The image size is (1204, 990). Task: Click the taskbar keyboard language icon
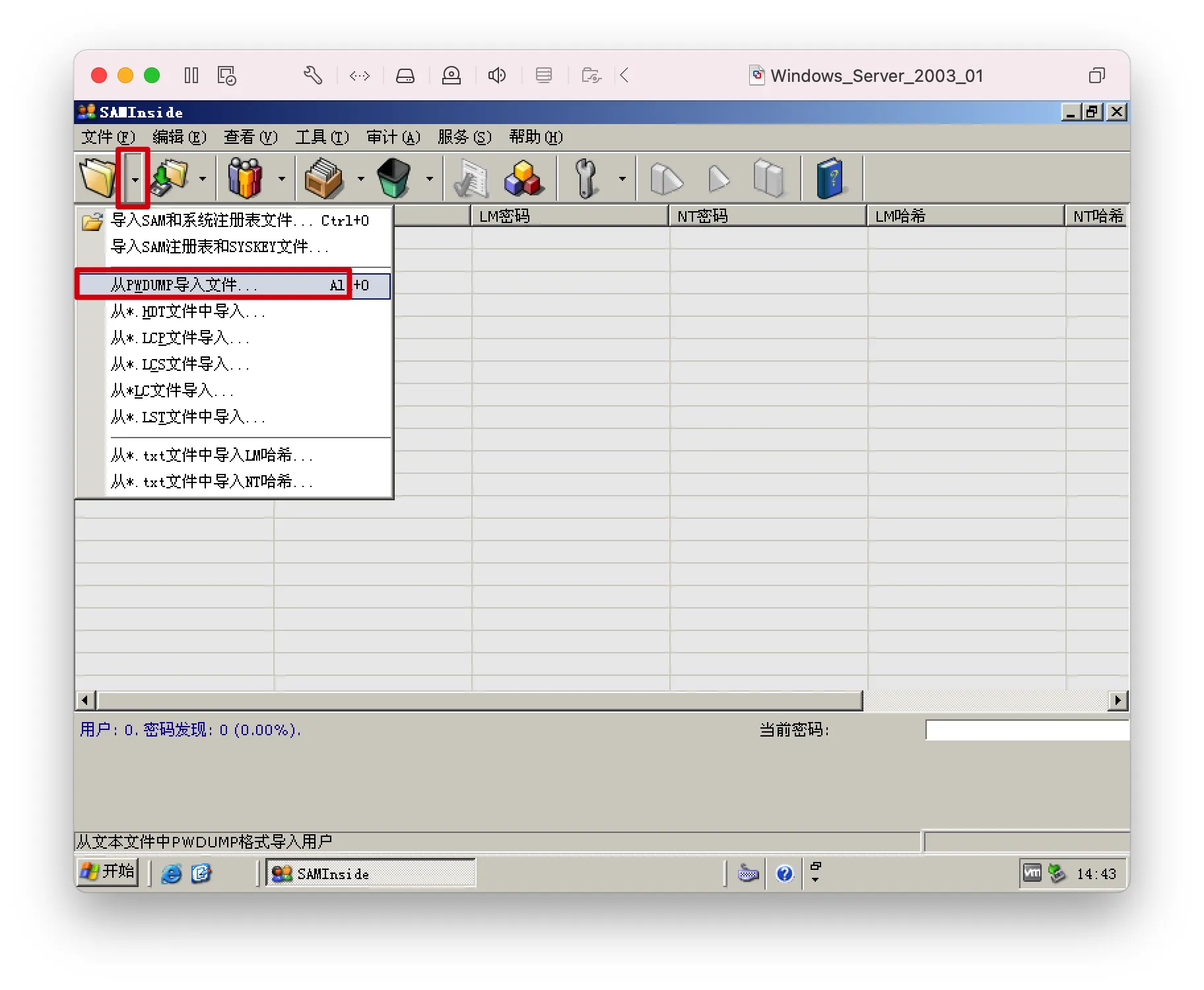coord(748,873)
